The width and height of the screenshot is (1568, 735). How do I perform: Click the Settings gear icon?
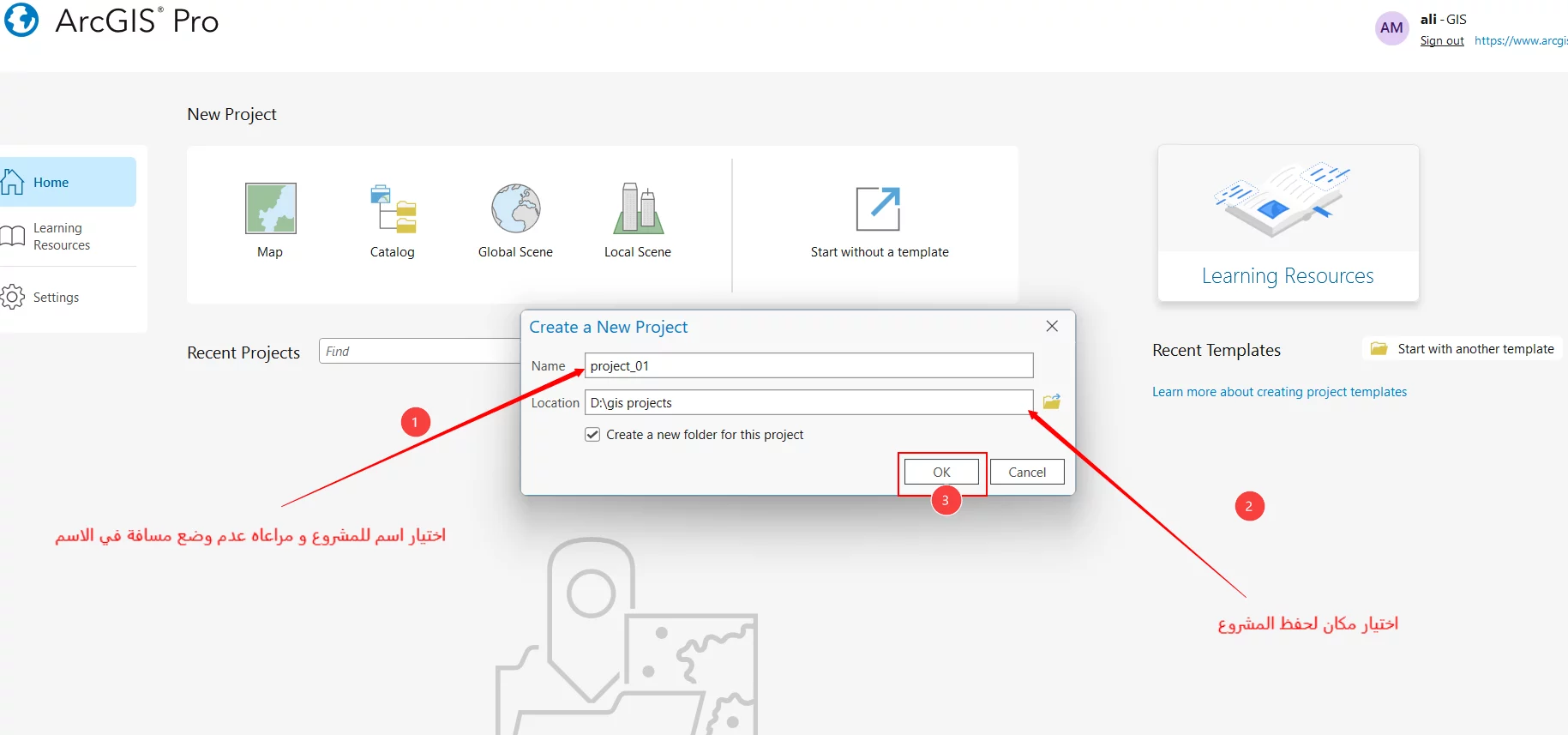click(13, 297)
